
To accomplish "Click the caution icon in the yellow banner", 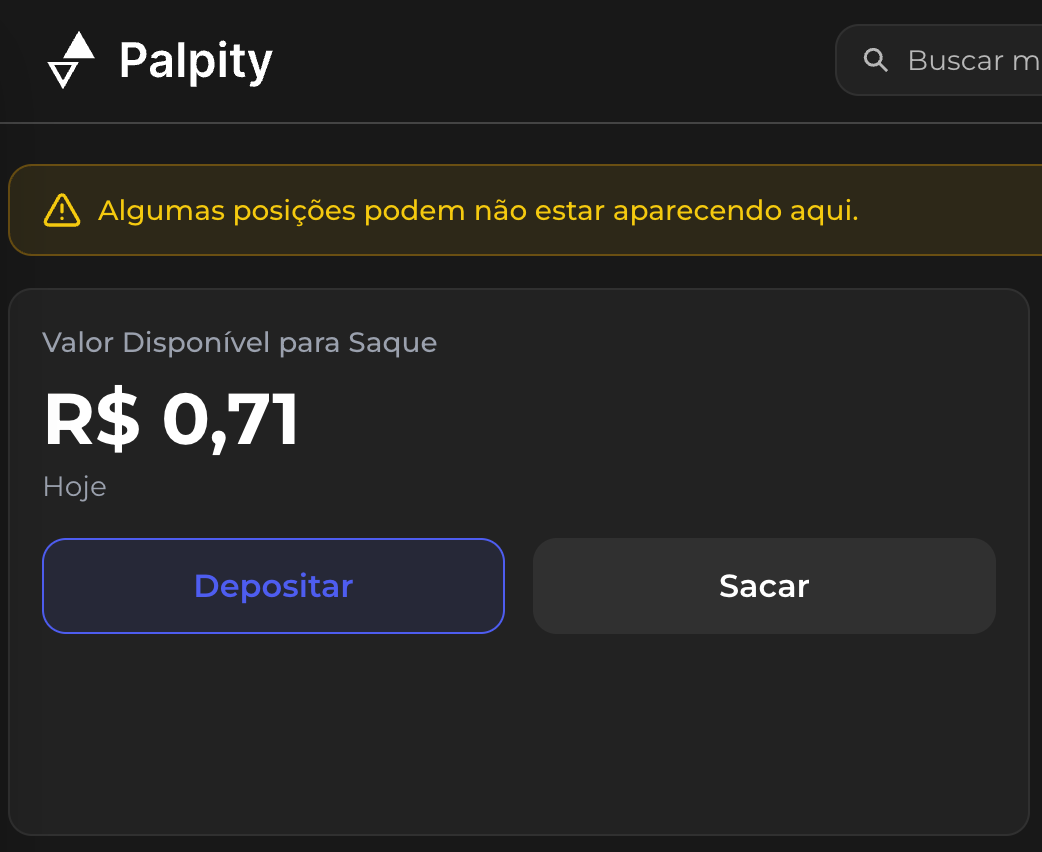I will (x=61, y=210).
